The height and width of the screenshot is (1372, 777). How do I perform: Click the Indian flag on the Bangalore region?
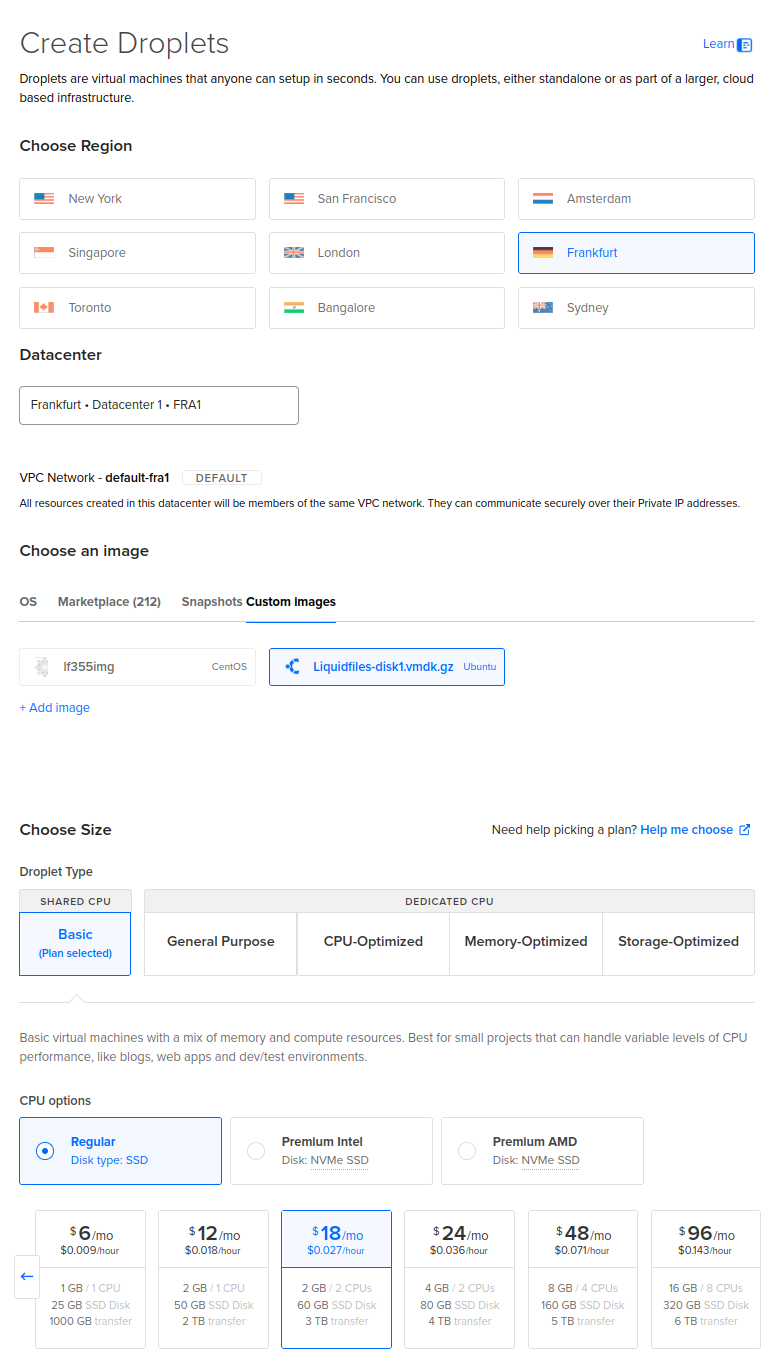pyautogui.click(x=293, y=307)
